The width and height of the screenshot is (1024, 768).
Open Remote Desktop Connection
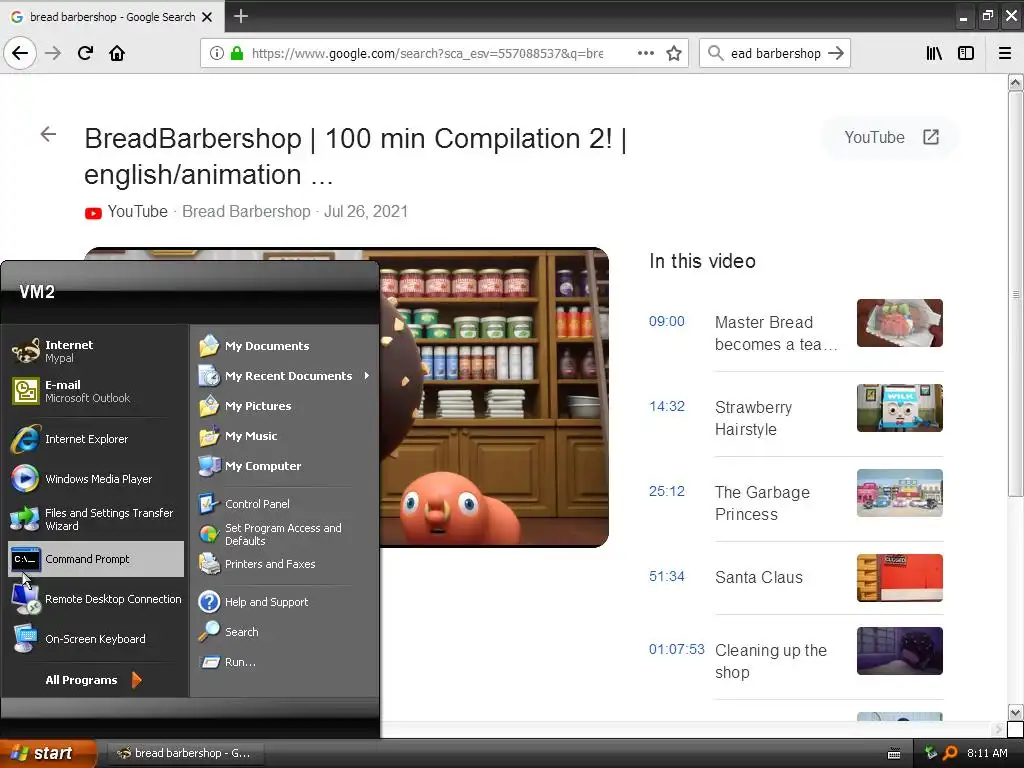coord(95,599)
